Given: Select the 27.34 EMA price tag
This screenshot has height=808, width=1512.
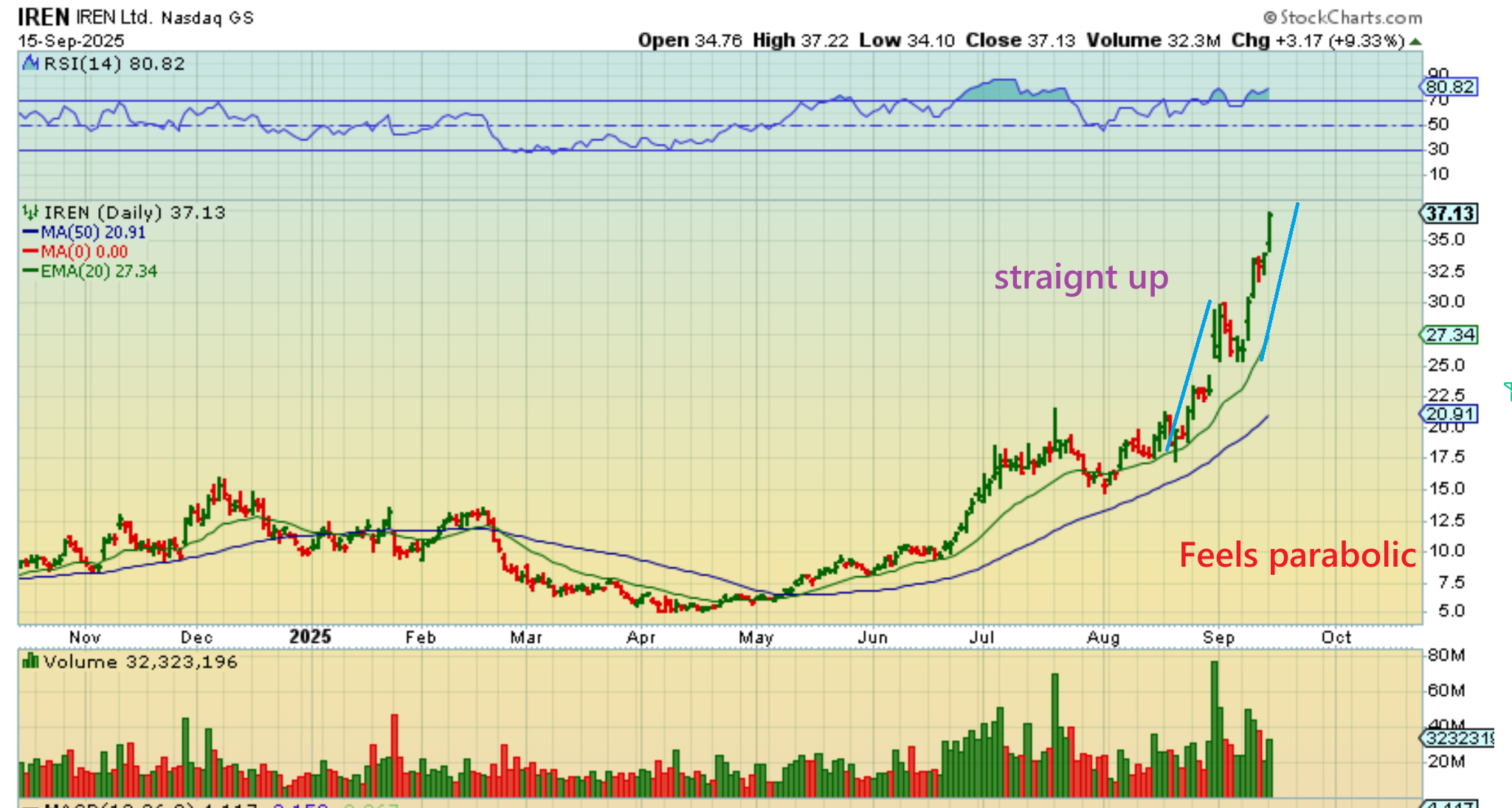Looking at the screenshot, I should [1449, 335].
